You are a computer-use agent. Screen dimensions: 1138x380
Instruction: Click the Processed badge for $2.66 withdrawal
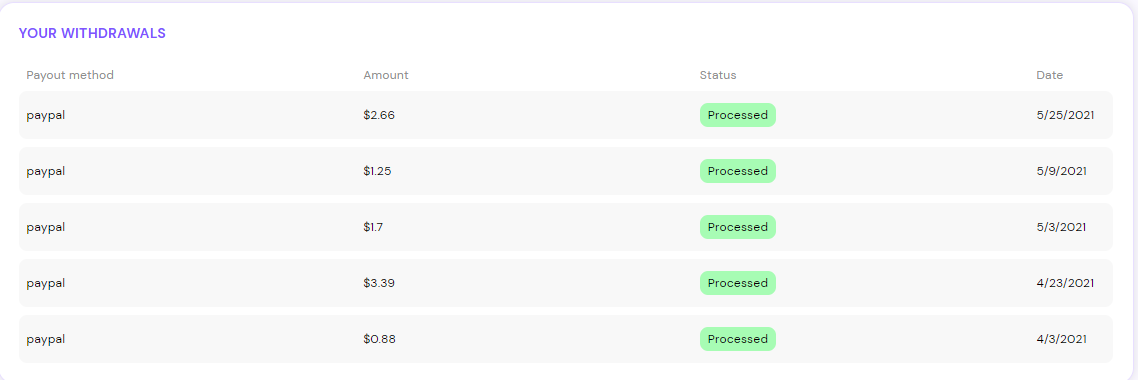737,115
